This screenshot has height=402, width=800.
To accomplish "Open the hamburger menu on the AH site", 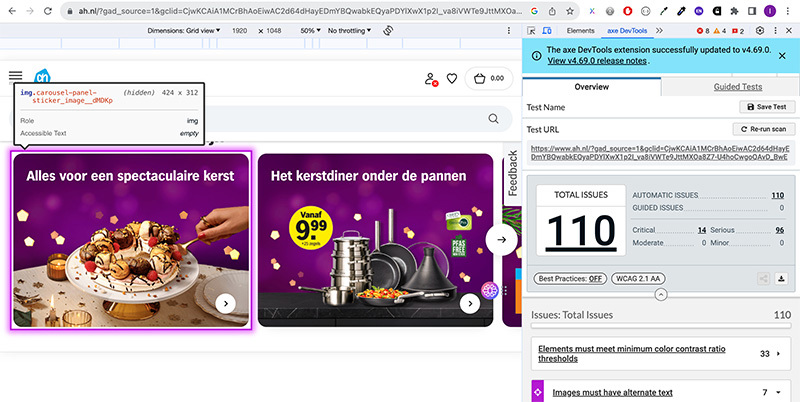I will click(x=16, y=76).
